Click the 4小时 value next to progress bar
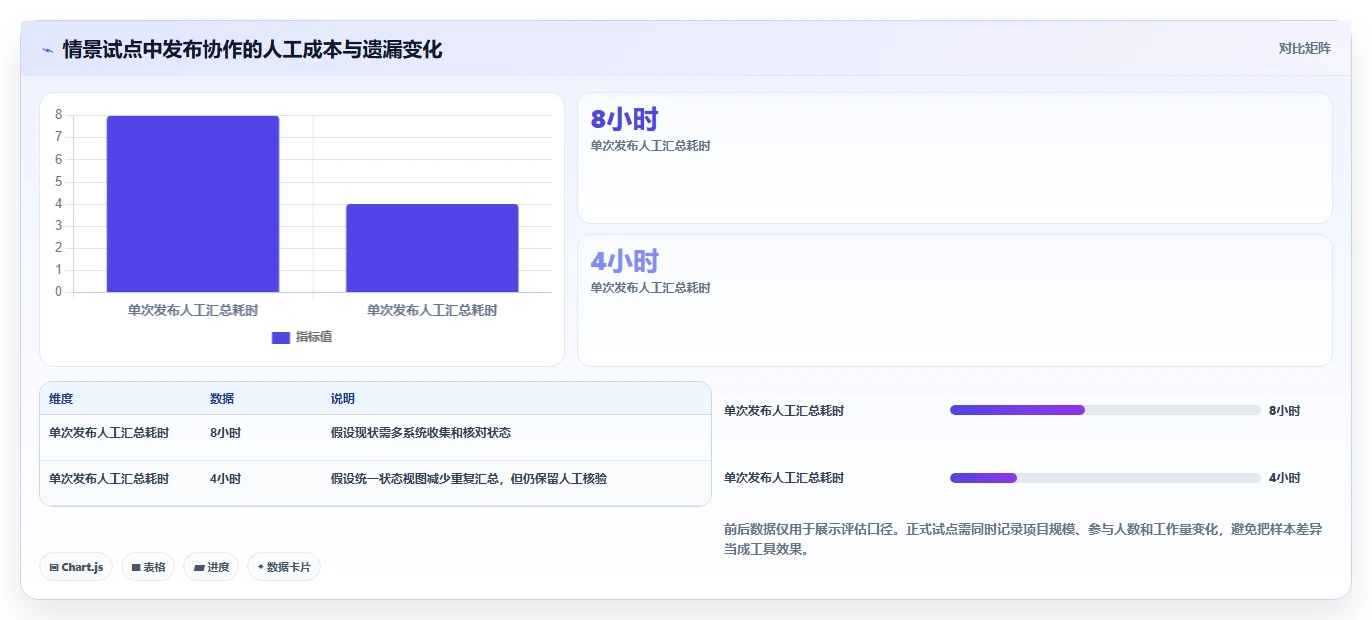The height and width of the screenshot is (620, 1372). coord(1285,478)
